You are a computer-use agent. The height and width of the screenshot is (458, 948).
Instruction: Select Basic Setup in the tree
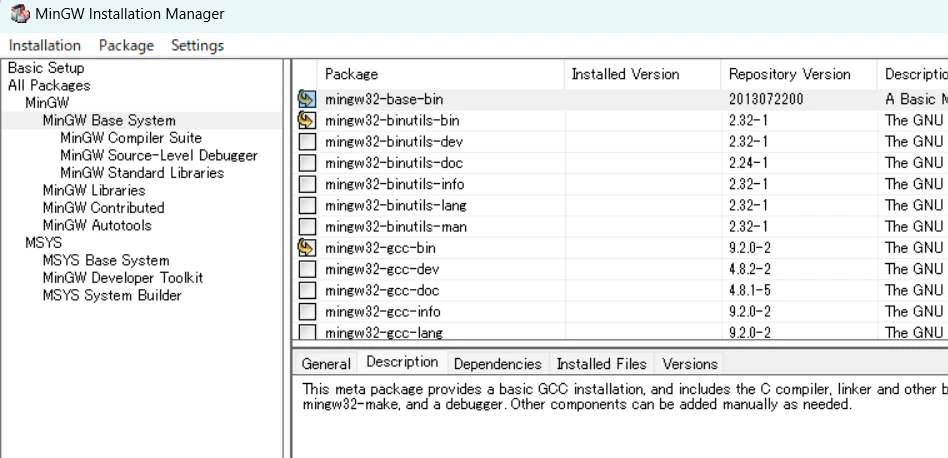46,68
